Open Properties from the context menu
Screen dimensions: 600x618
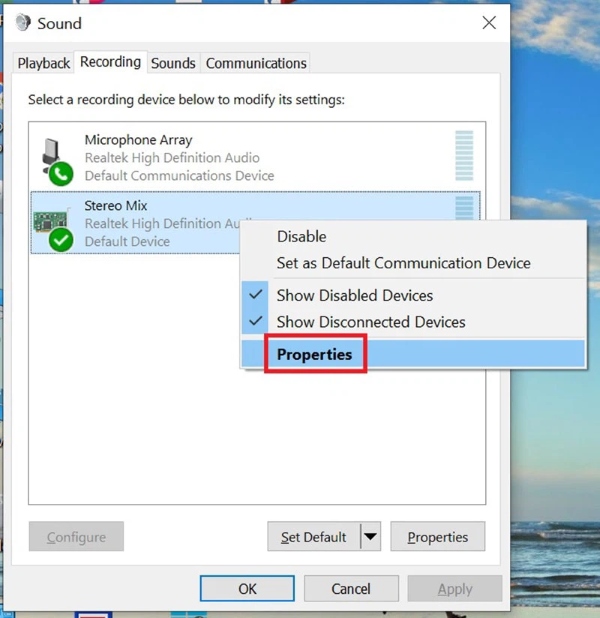[315, 354]
